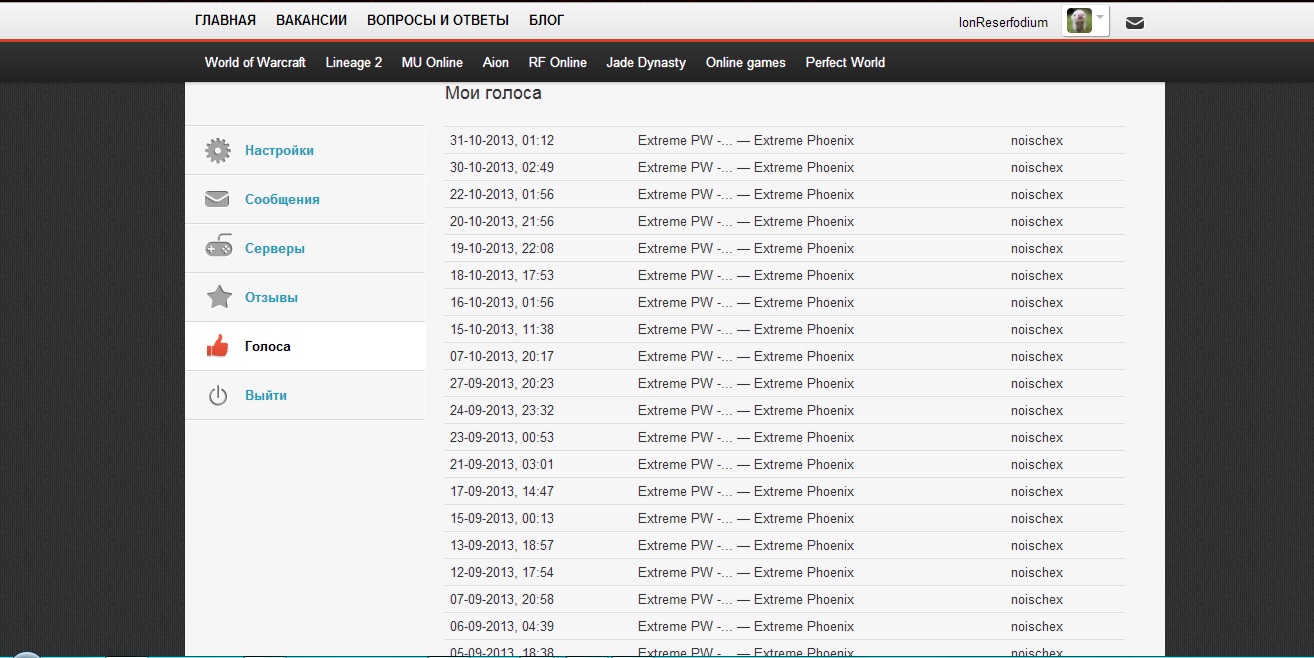The image size is (1314, 658).
Task: Click date 17-09-2013, 14:47
Action: click(x=502, y=492)
